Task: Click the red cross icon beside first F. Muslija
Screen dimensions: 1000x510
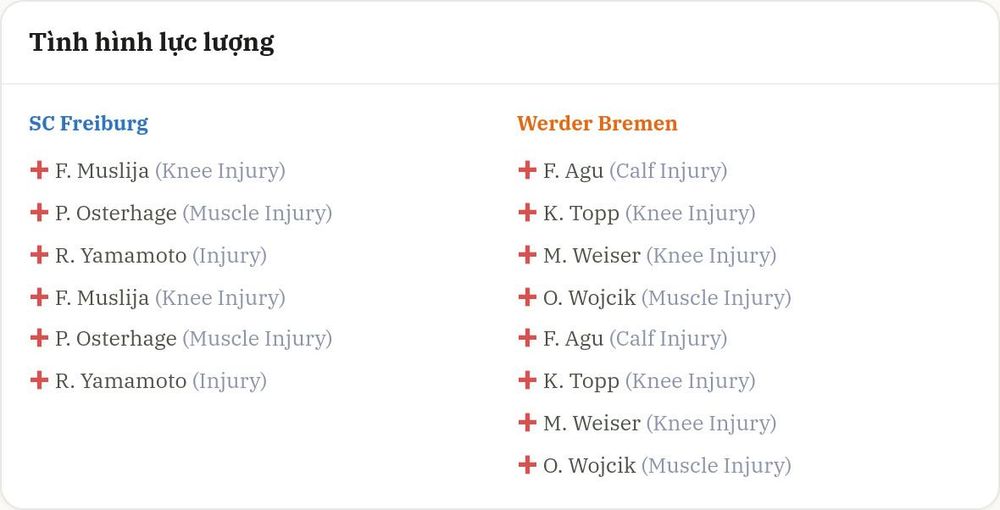Action: click(x=39, y=170)
